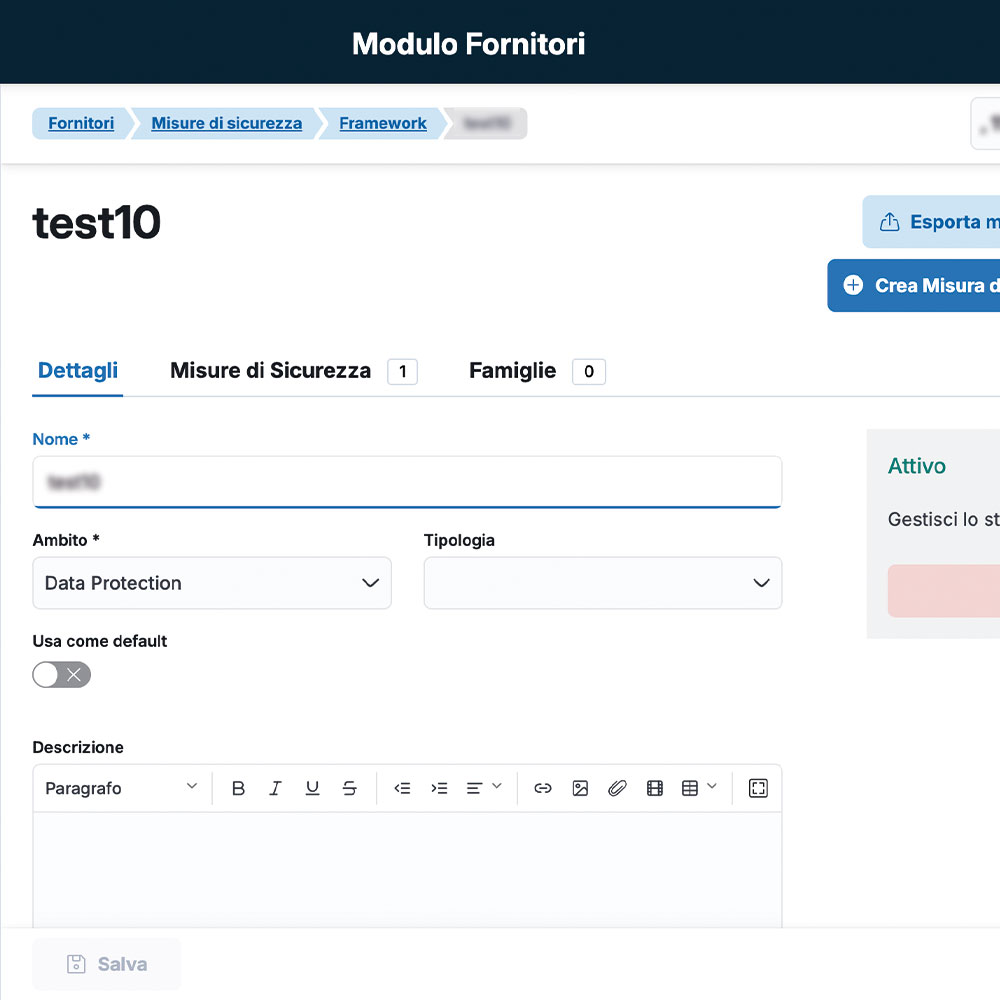Expand the editor to fullscreen
This screenshot has width=1000, height=1000.
[x=758, y=789]
